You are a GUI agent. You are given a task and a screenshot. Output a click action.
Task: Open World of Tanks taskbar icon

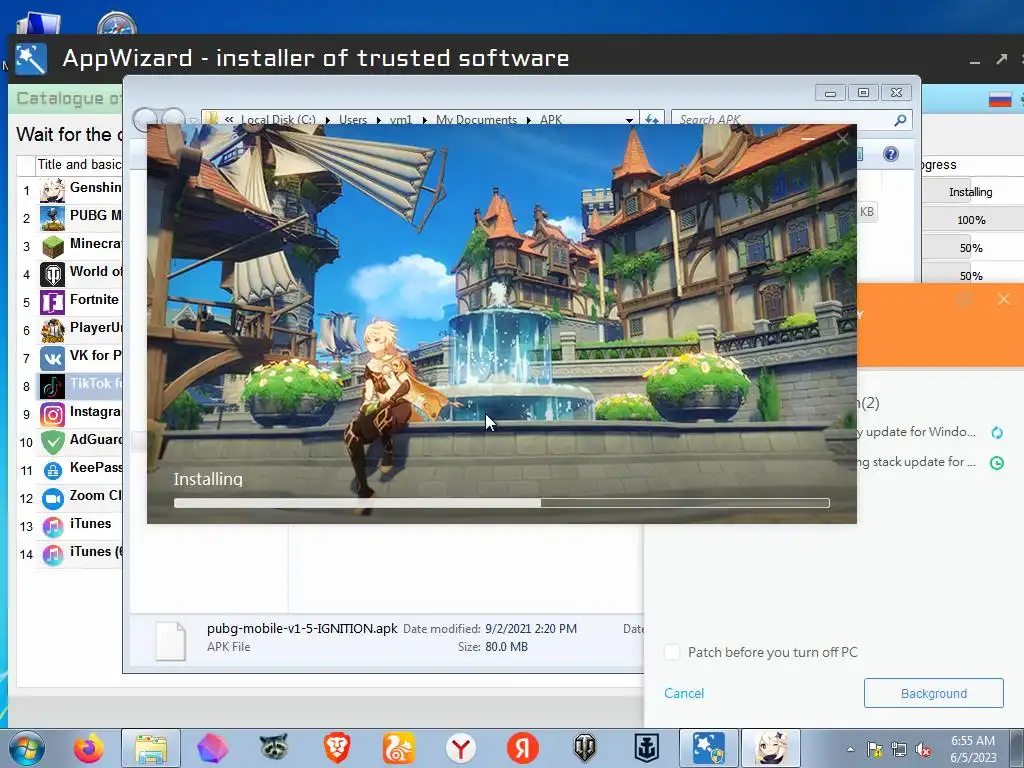click(x=584, y=748)
